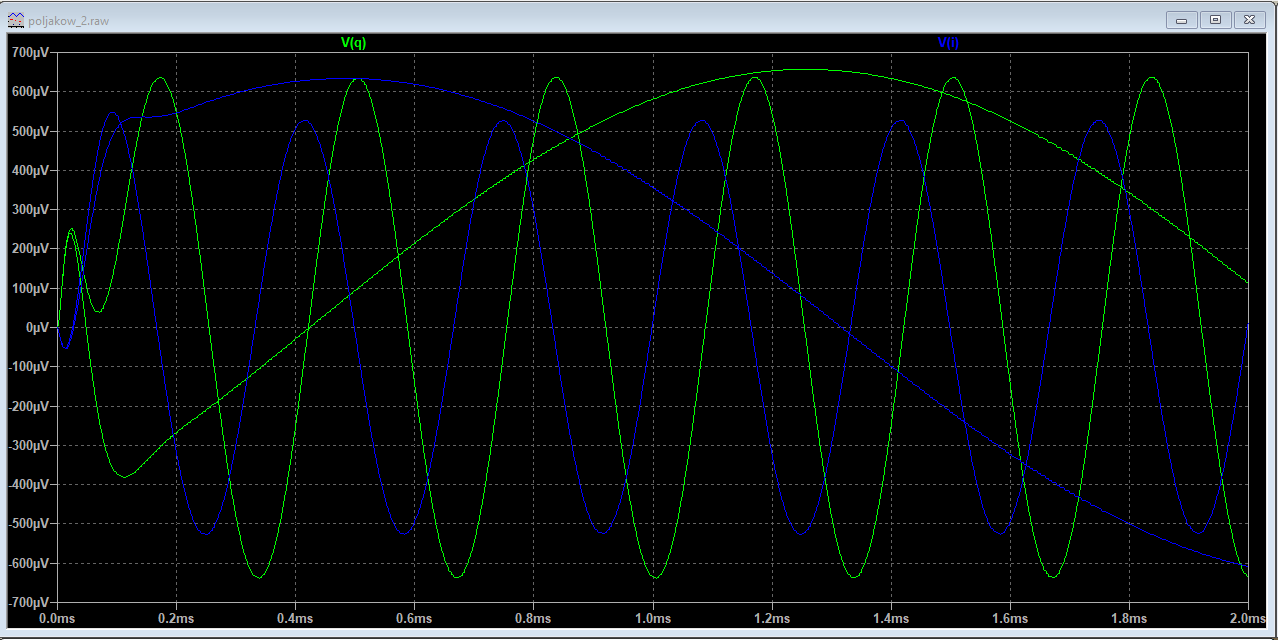Maximize the poljakow_2.raw waveform window

pyautogui.click(x=1215, y=19)
